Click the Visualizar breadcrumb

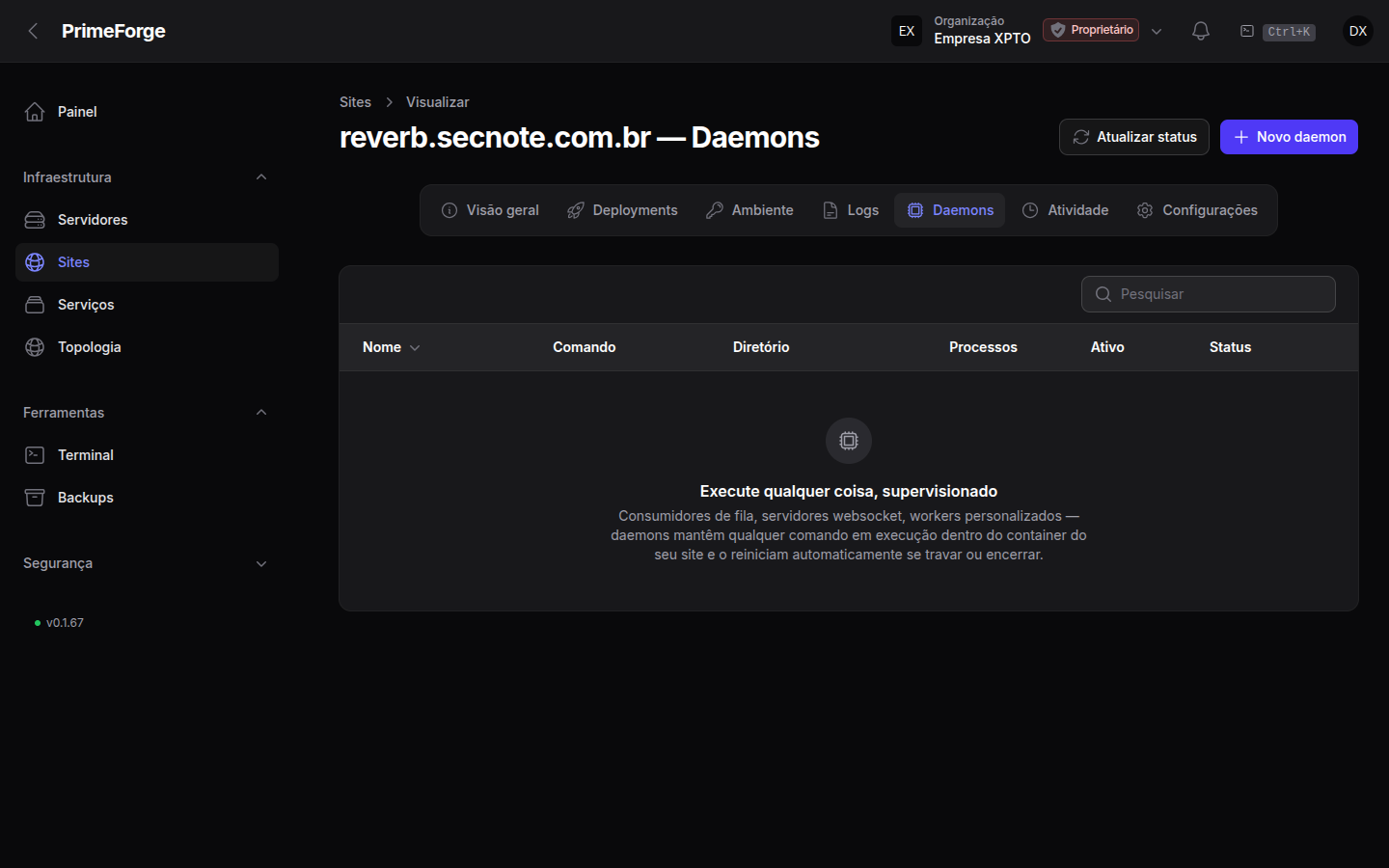(x=438, y=102)
